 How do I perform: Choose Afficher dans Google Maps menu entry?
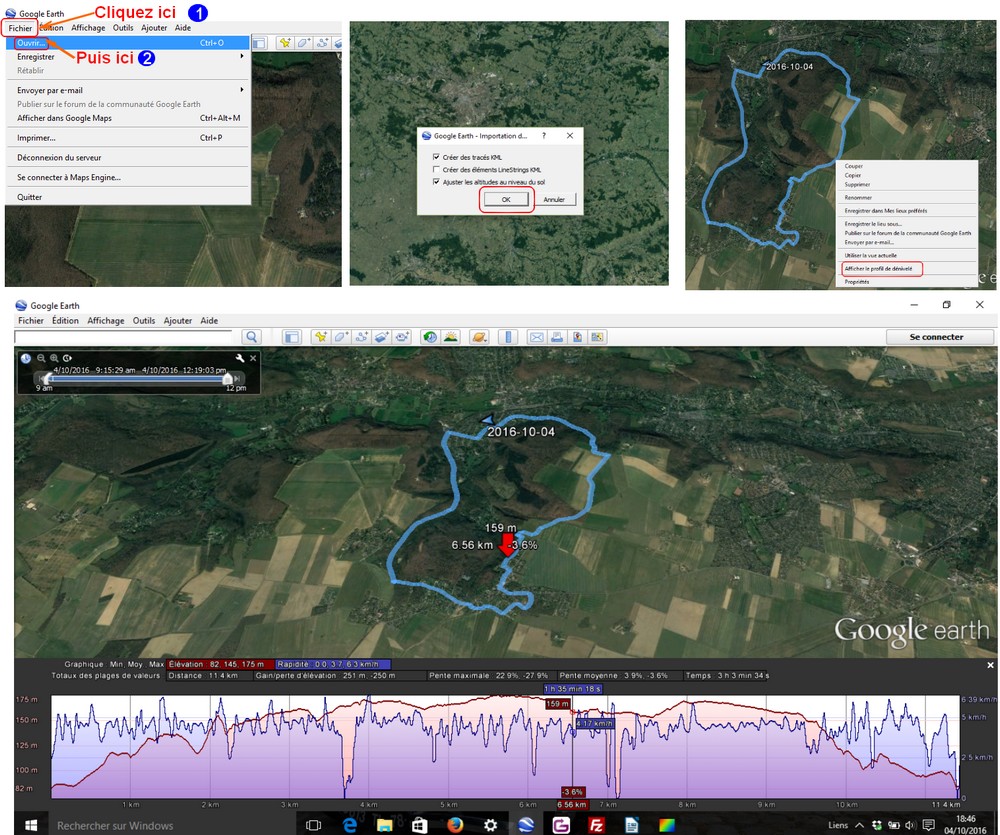128,118
